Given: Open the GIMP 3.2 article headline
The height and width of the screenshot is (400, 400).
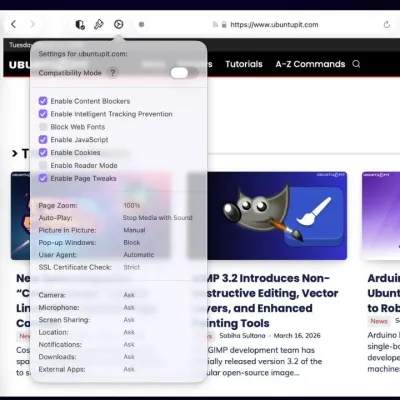Looking at the screenshot, I should [271, 301].
